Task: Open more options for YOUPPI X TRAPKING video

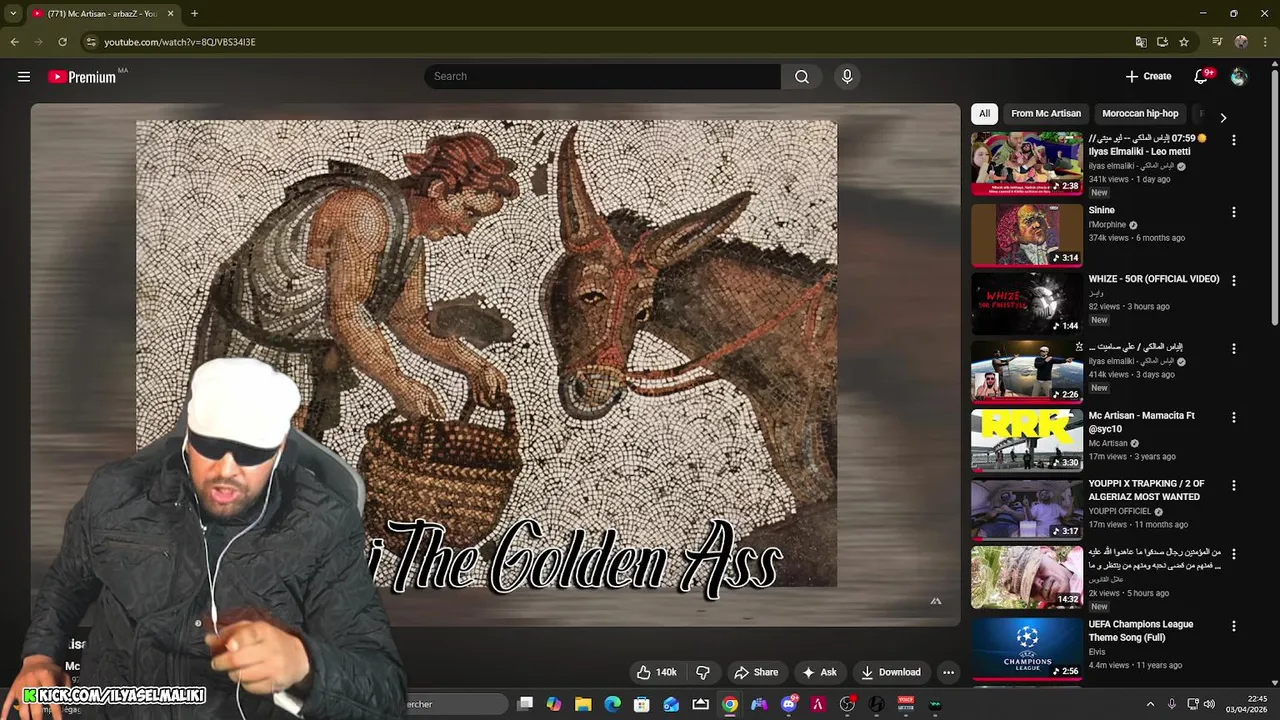Action: [1234, 485]
